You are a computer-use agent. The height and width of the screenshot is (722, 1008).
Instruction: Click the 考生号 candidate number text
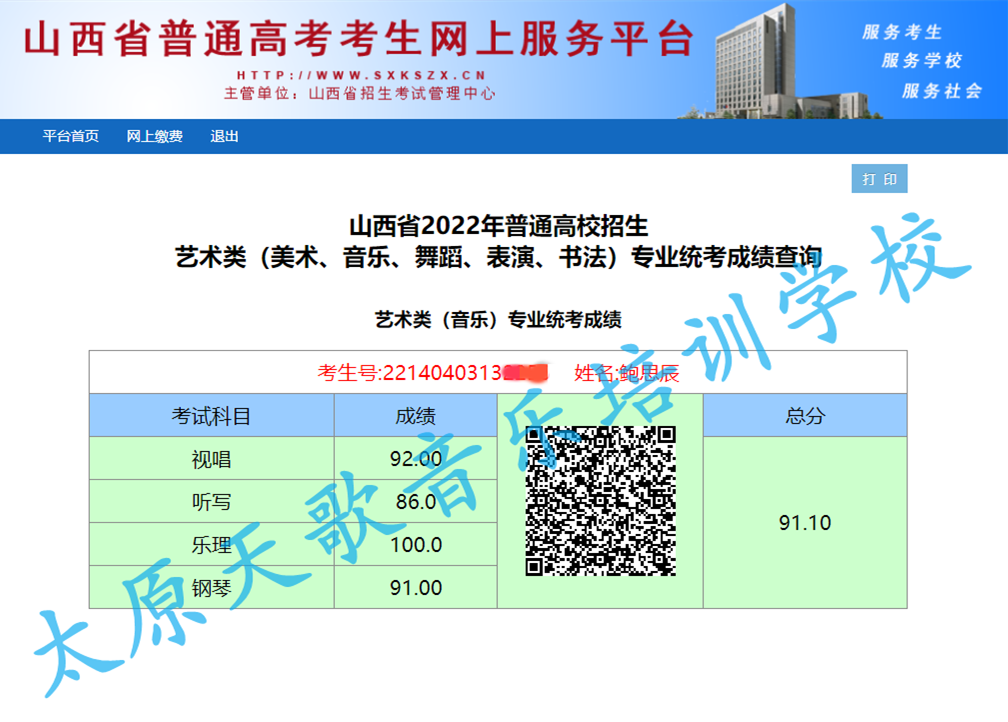pyautogui.click(x=433, y=373)
